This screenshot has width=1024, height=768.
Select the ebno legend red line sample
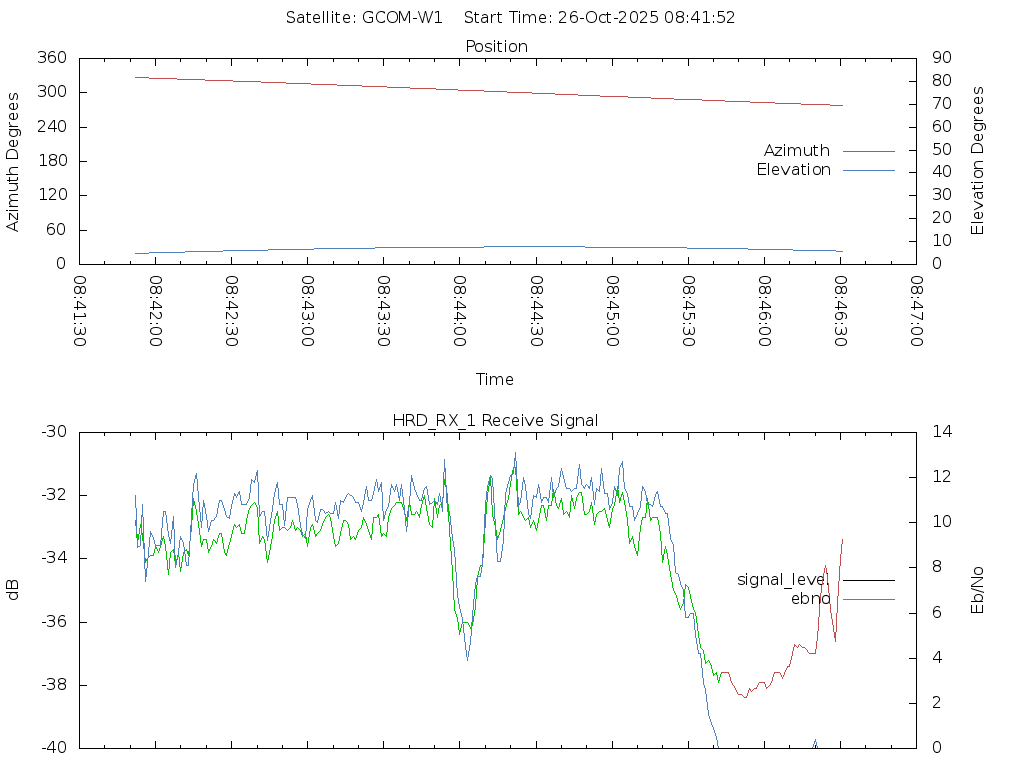868,599
